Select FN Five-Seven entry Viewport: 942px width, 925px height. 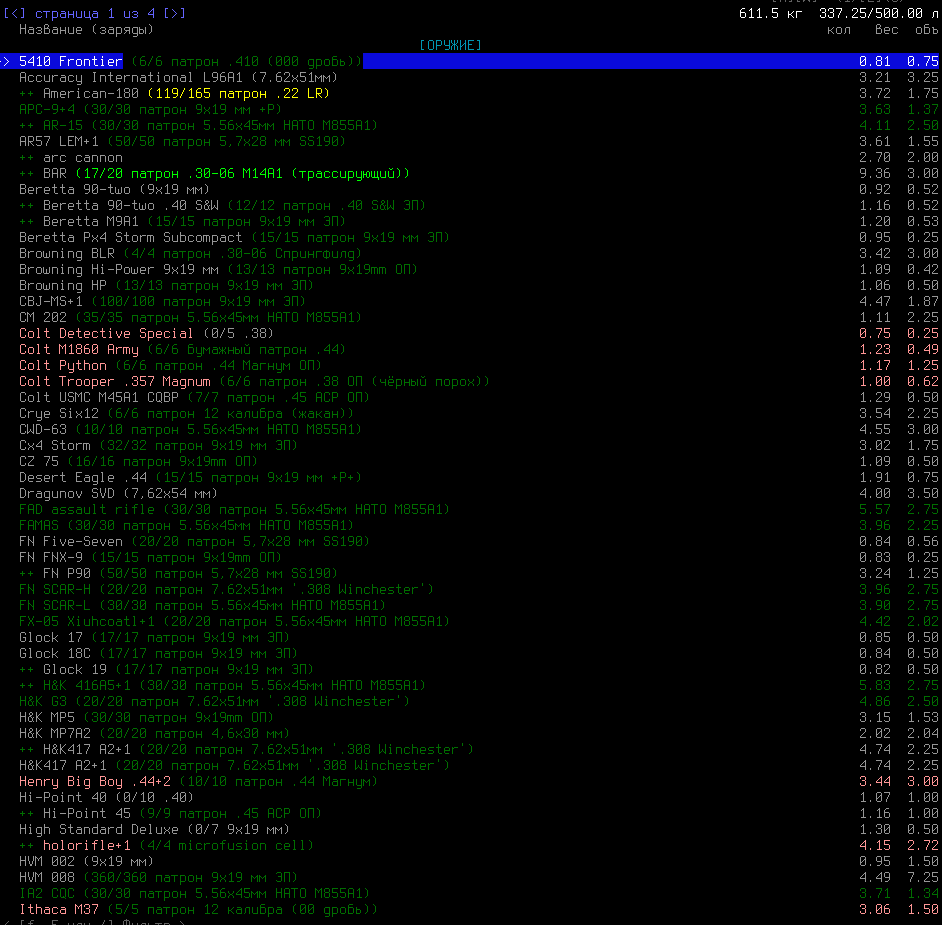471,542
